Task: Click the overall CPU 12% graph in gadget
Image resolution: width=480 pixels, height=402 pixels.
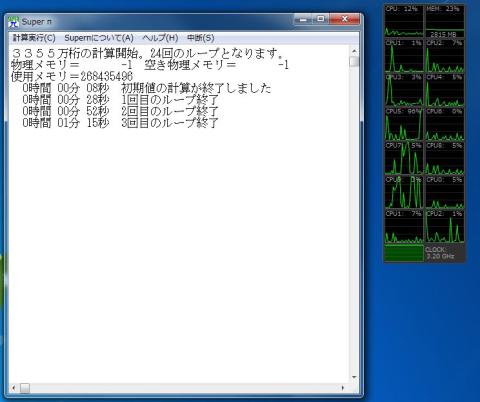Action: [404, 21]
